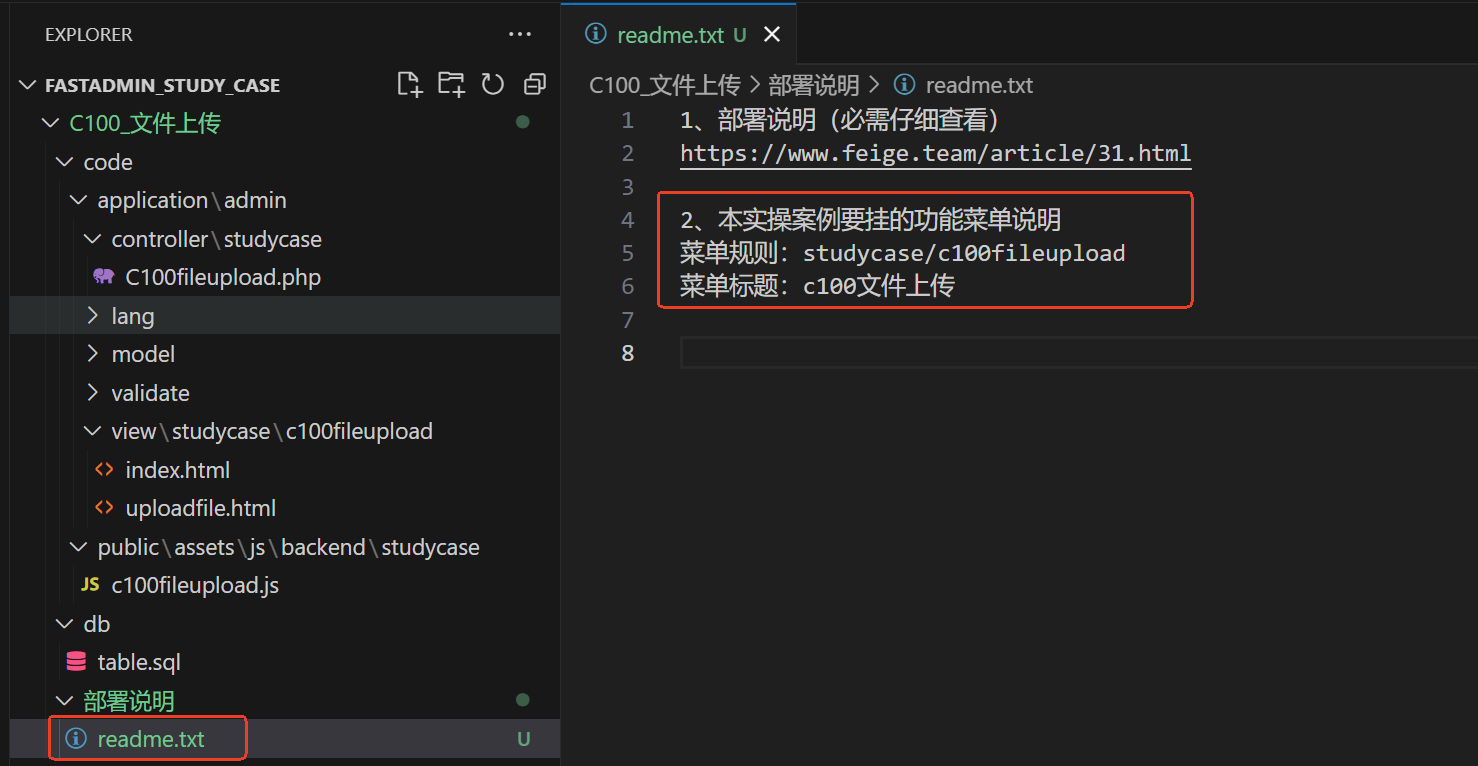This screenshot has width=1478, height=766.
Task: Expand the validate folder
Action: coord(93,393)
